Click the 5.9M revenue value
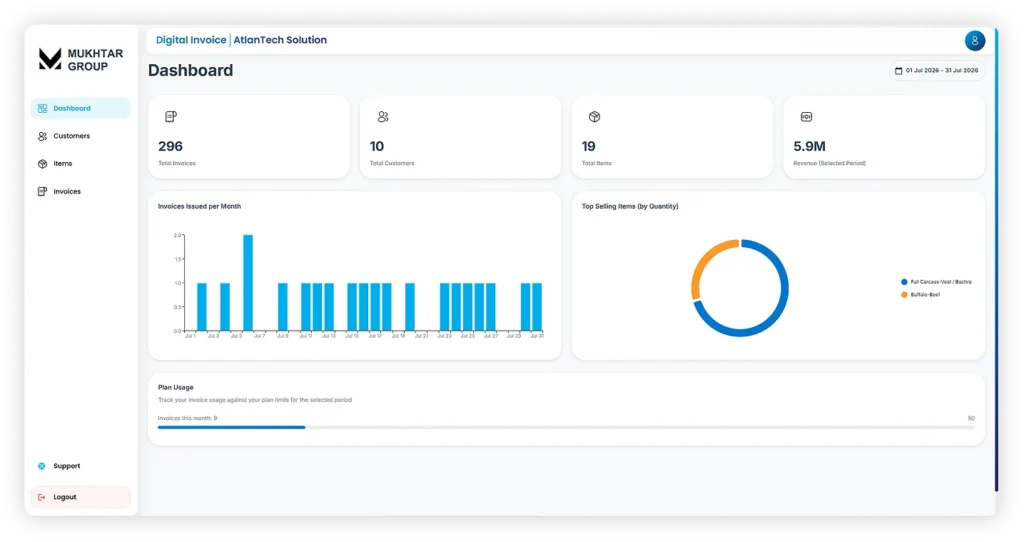 809,146
